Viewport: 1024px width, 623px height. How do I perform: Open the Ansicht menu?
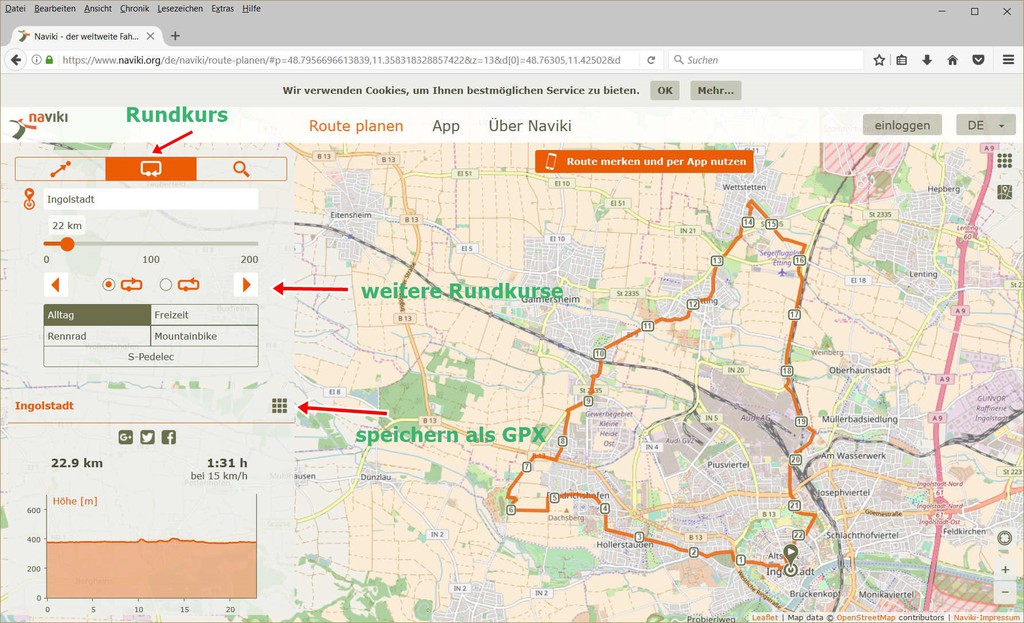[x=98, y=8]
